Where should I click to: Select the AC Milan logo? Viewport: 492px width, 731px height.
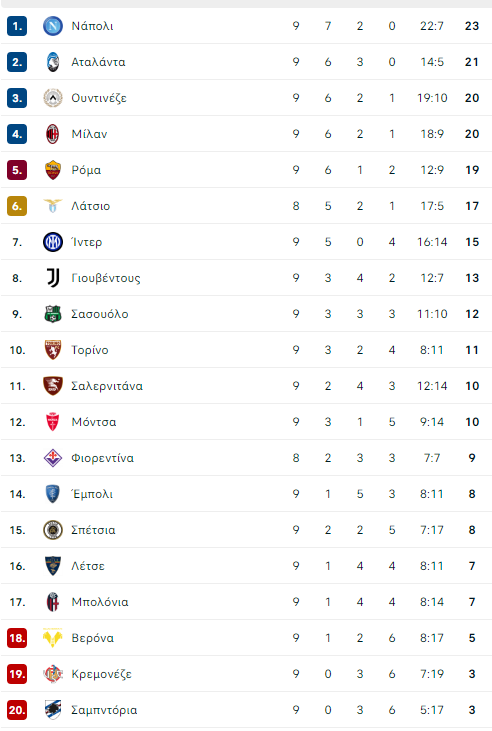tap(53, 134)
